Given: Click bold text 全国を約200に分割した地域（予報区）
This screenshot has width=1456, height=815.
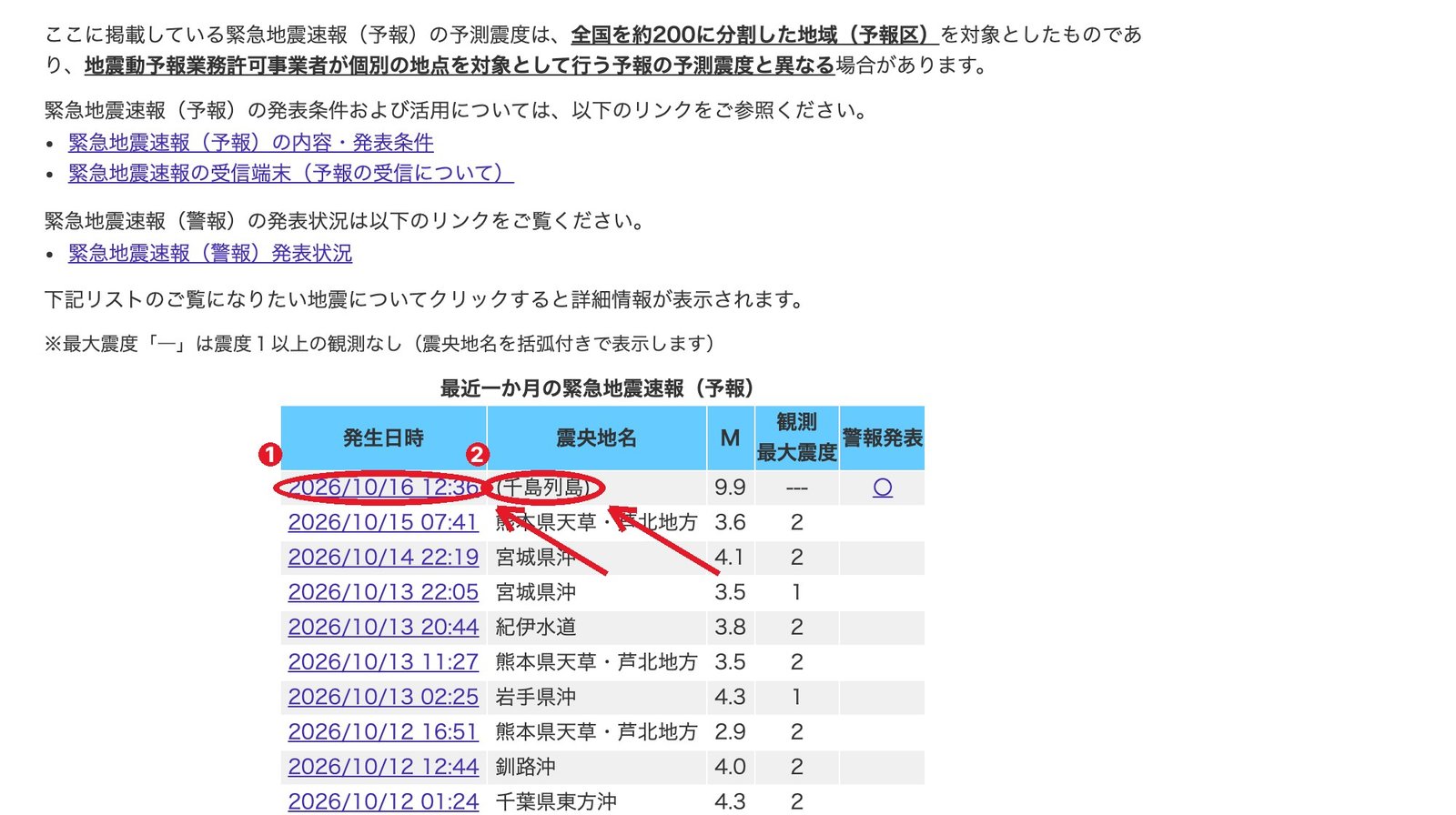Looking at the screenshot, I should click(754, 35).
